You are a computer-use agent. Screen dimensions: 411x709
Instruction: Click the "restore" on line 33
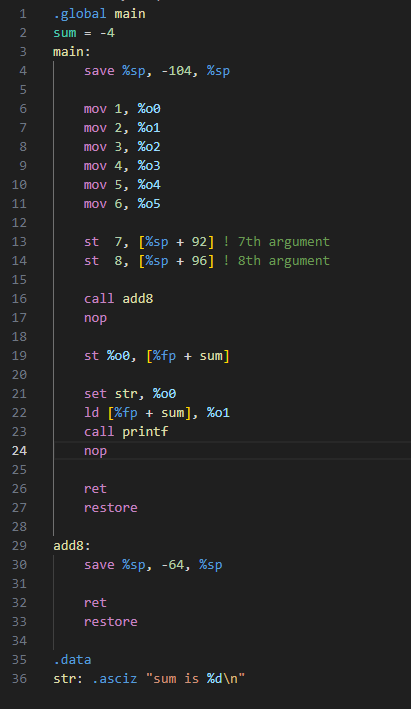click(x=111, y=622)
